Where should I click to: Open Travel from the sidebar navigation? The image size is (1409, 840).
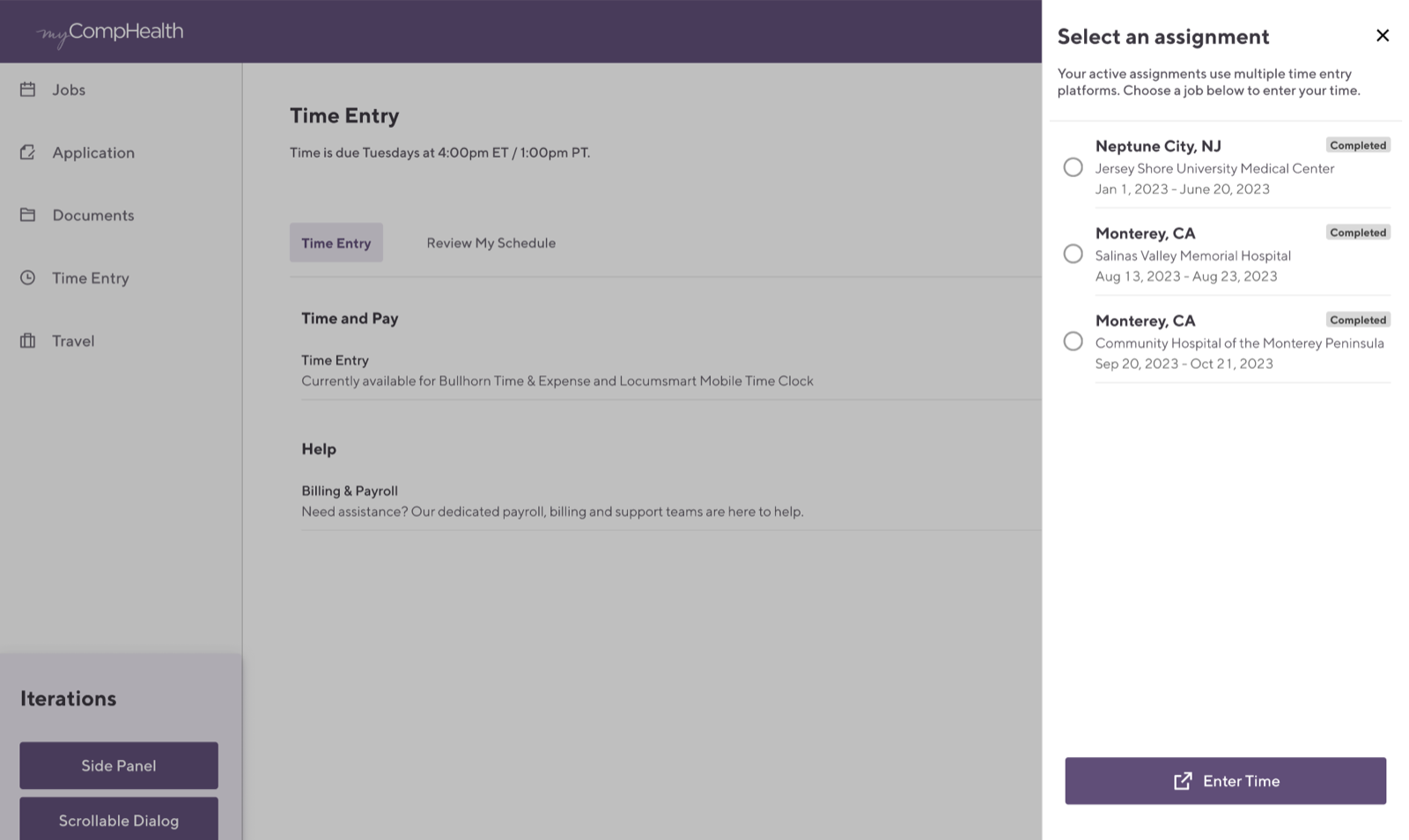[x=73, y=340]
